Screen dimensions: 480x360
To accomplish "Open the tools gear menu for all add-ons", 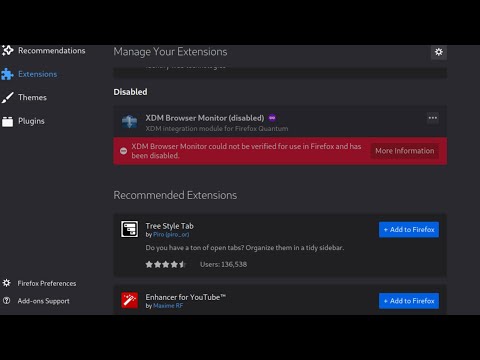I will (439, 52).
